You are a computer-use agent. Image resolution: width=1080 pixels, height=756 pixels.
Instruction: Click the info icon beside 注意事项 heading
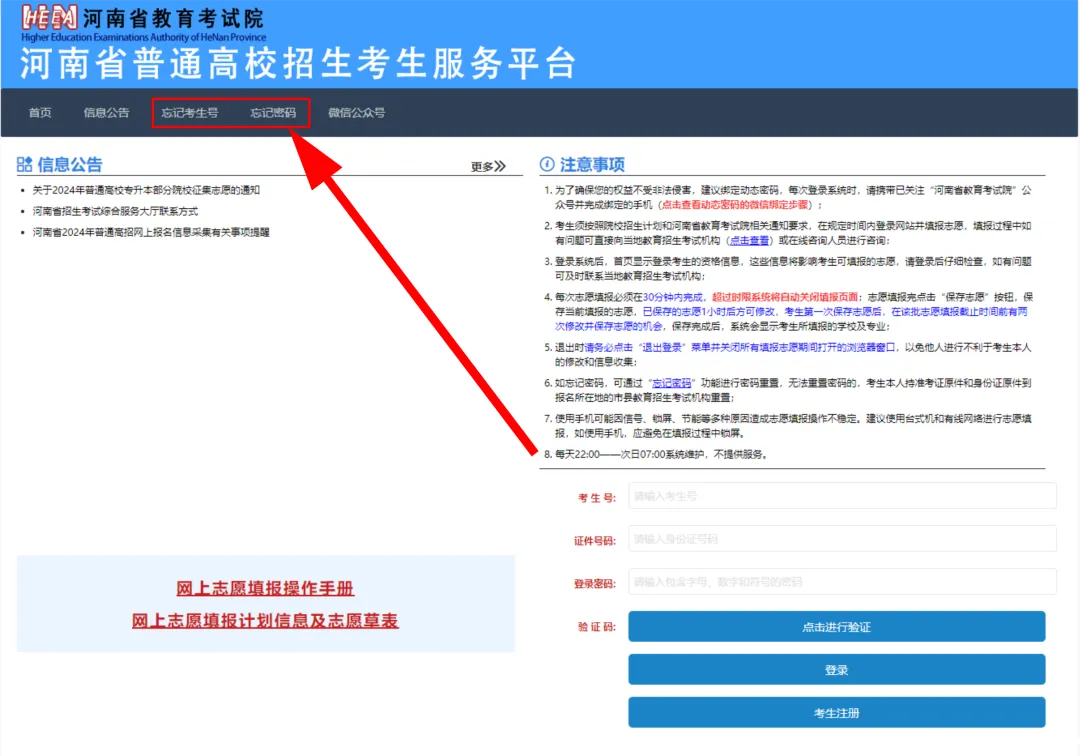click(547, 165)
